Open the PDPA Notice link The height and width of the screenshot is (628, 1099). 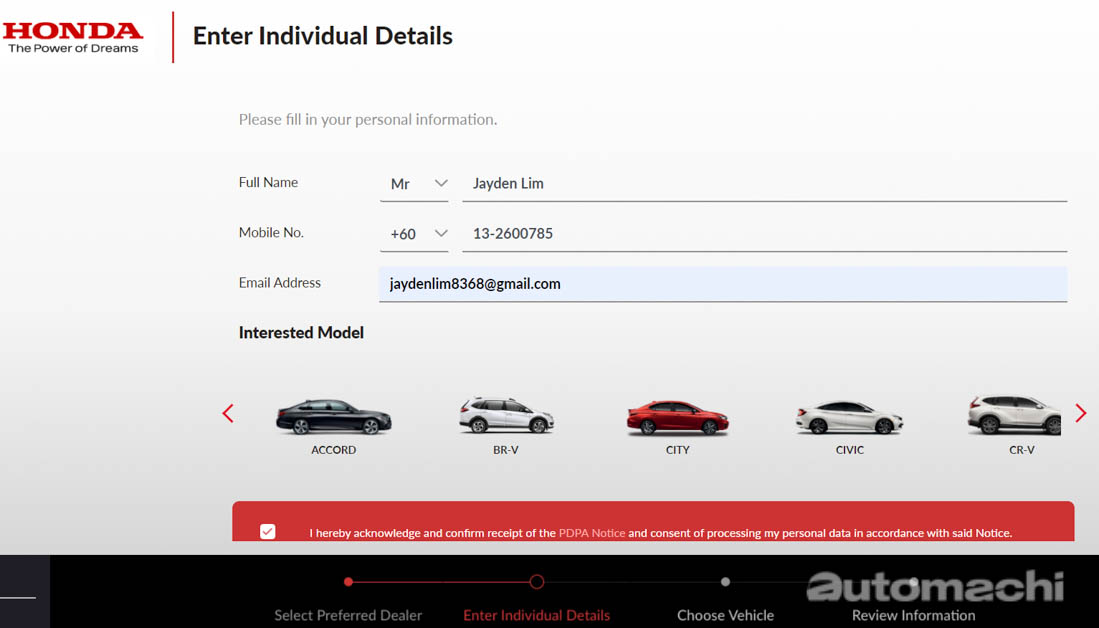coord(592,533)
